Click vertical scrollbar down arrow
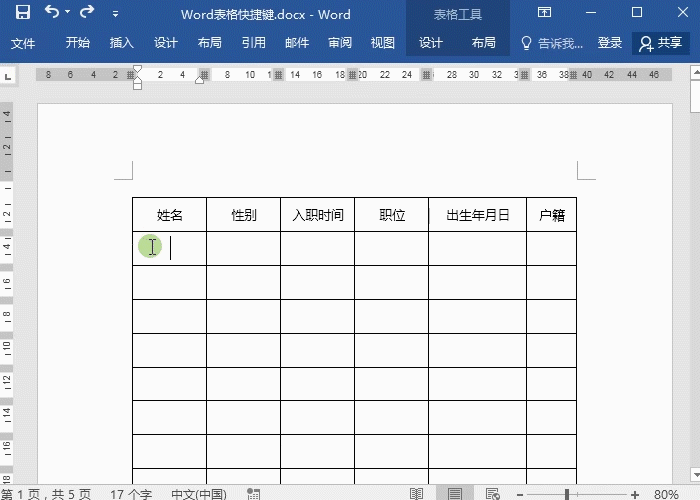700x500 pixels. [696, 475]
